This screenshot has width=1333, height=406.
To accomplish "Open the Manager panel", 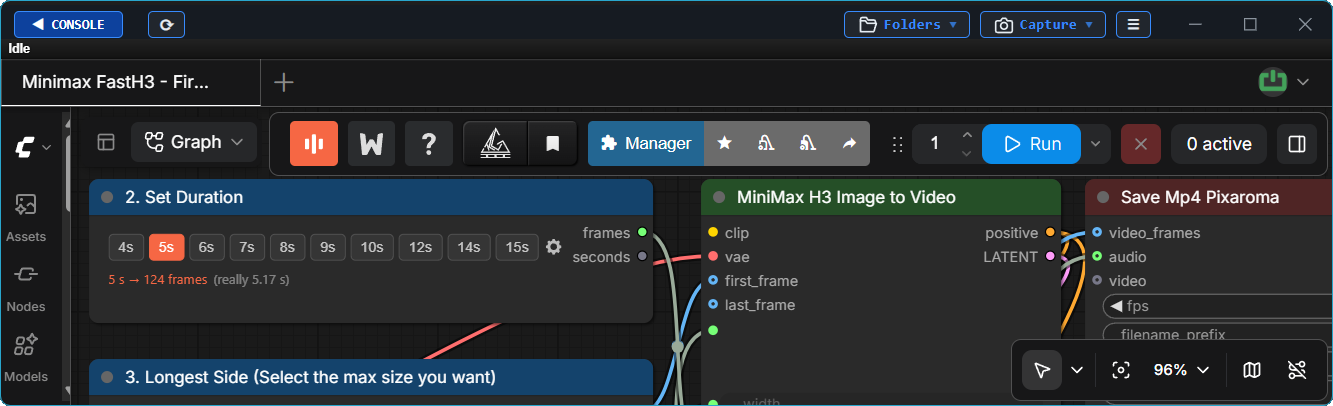I will [646, 144].
